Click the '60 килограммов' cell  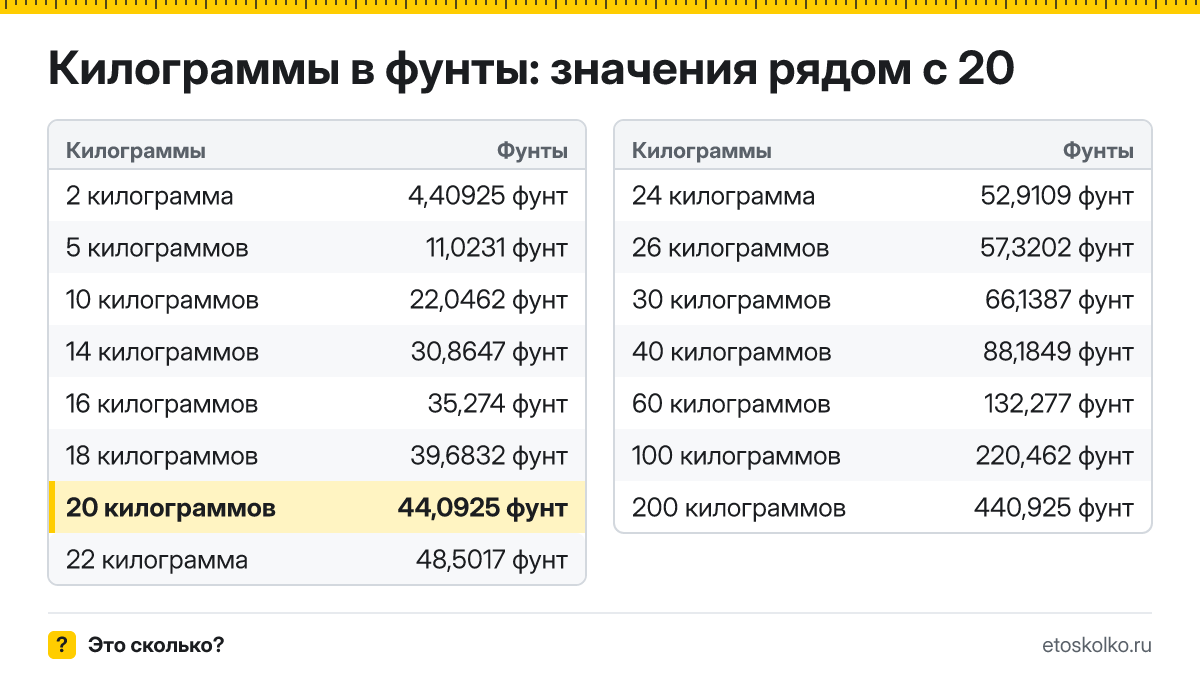731,404
